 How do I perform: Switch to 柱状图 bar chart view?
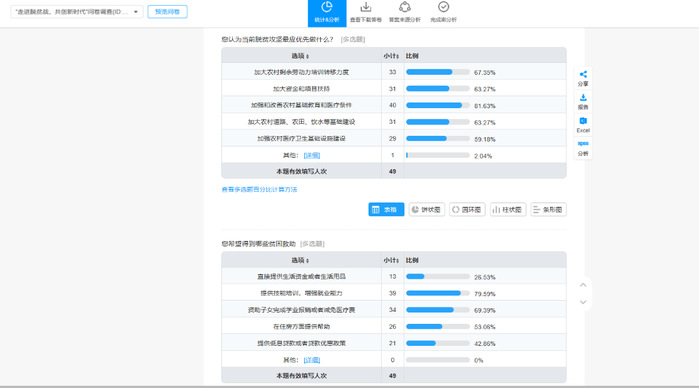tap(508, 210)
